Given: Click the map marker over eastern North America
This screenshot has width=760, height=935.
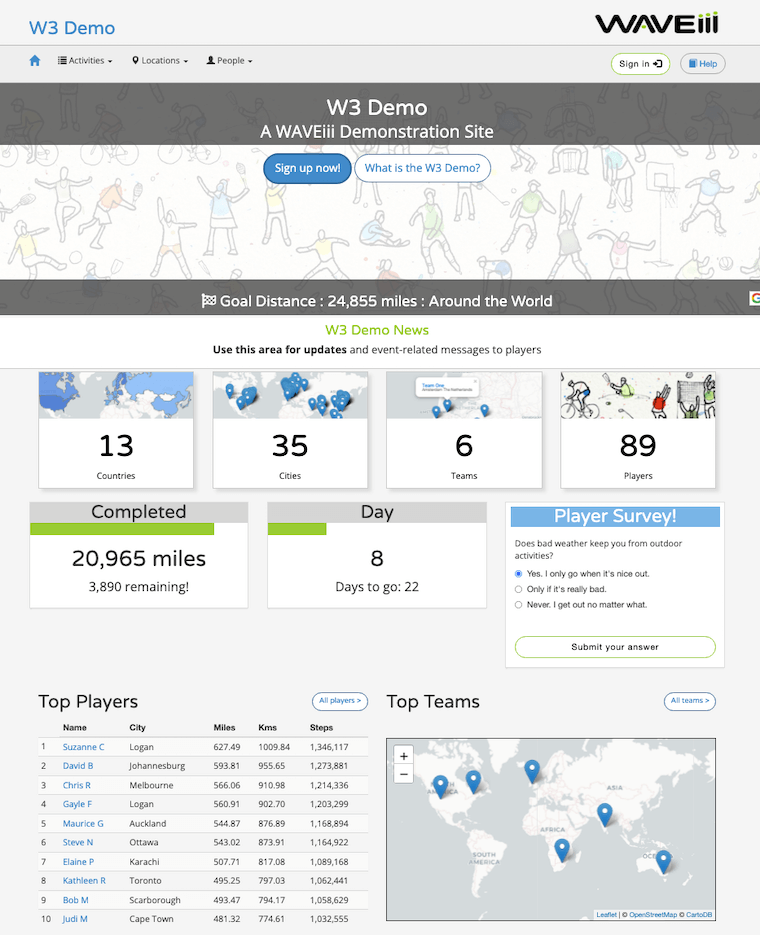Looking at the screenshot, I should click(x=473, y=782).
